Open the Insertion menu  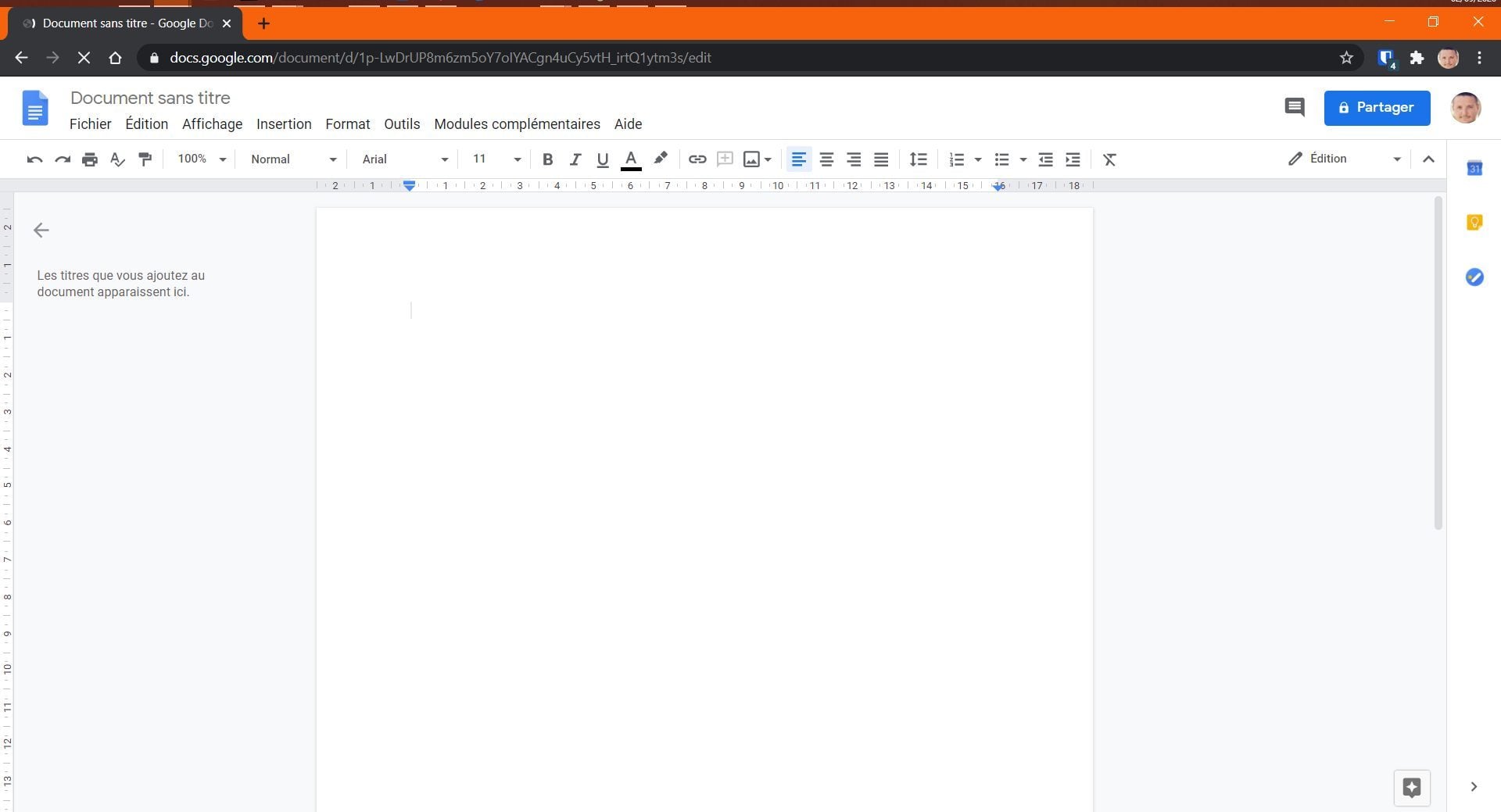coord(284,124)
